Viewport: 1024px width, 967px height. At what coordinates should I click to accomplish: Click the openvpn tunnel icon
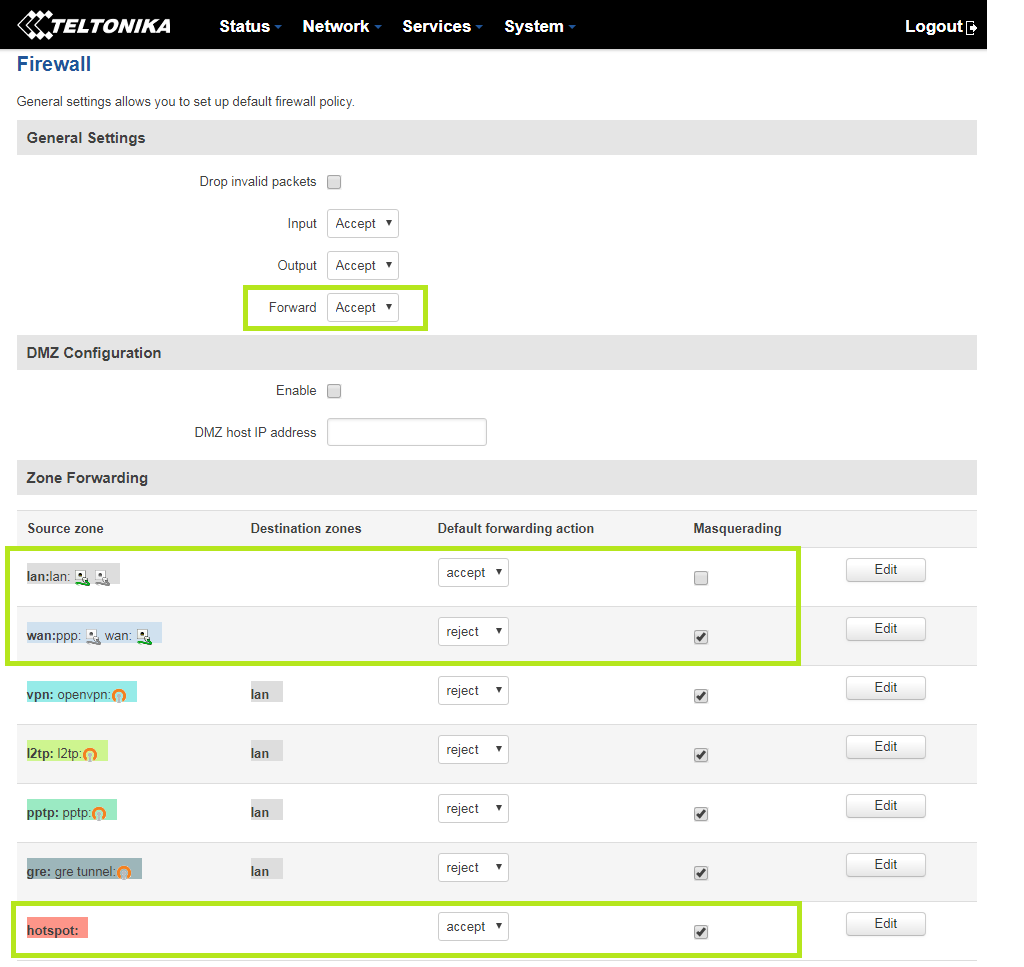[x=119, y=695]
